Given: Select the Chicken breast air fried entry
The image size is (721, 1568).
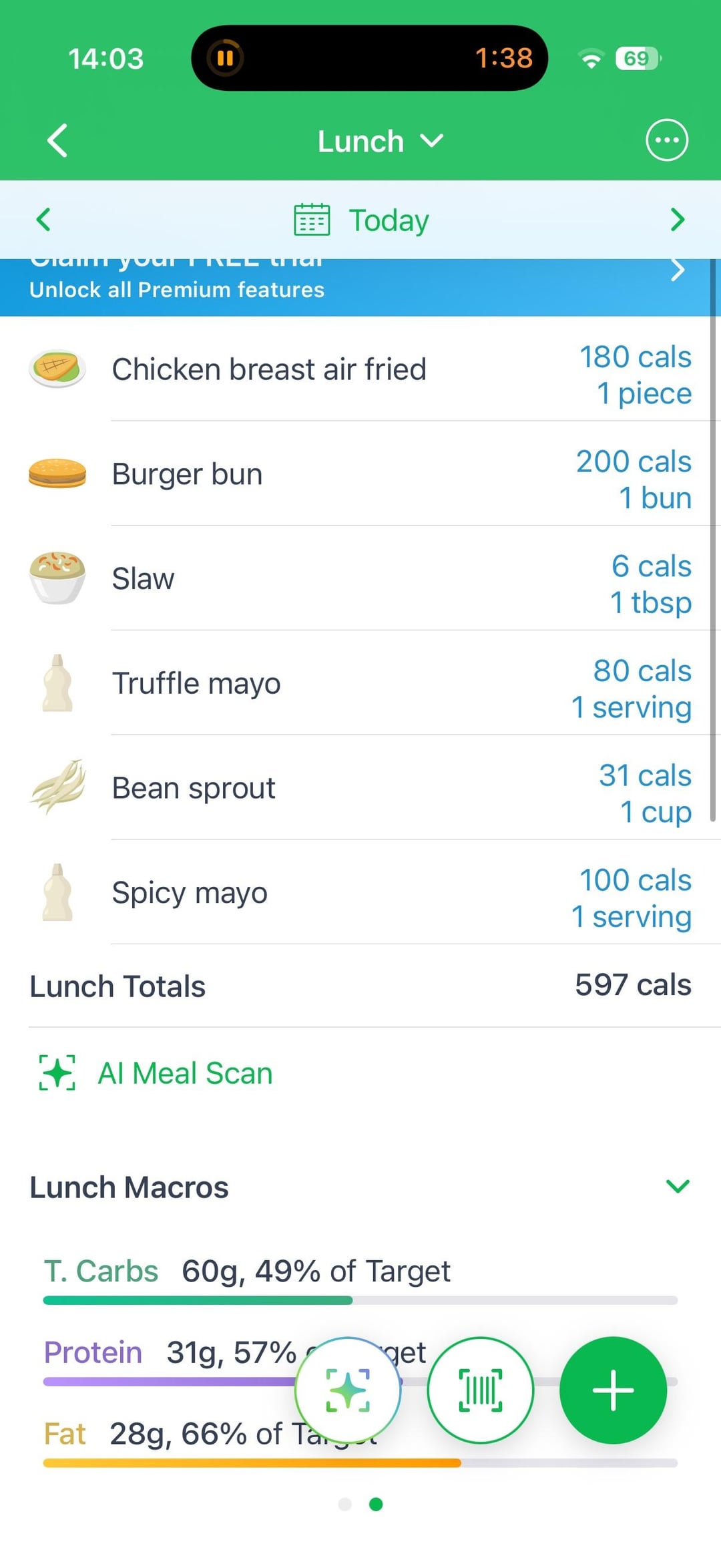Looking at the screenshot, I should click(269, 369).
